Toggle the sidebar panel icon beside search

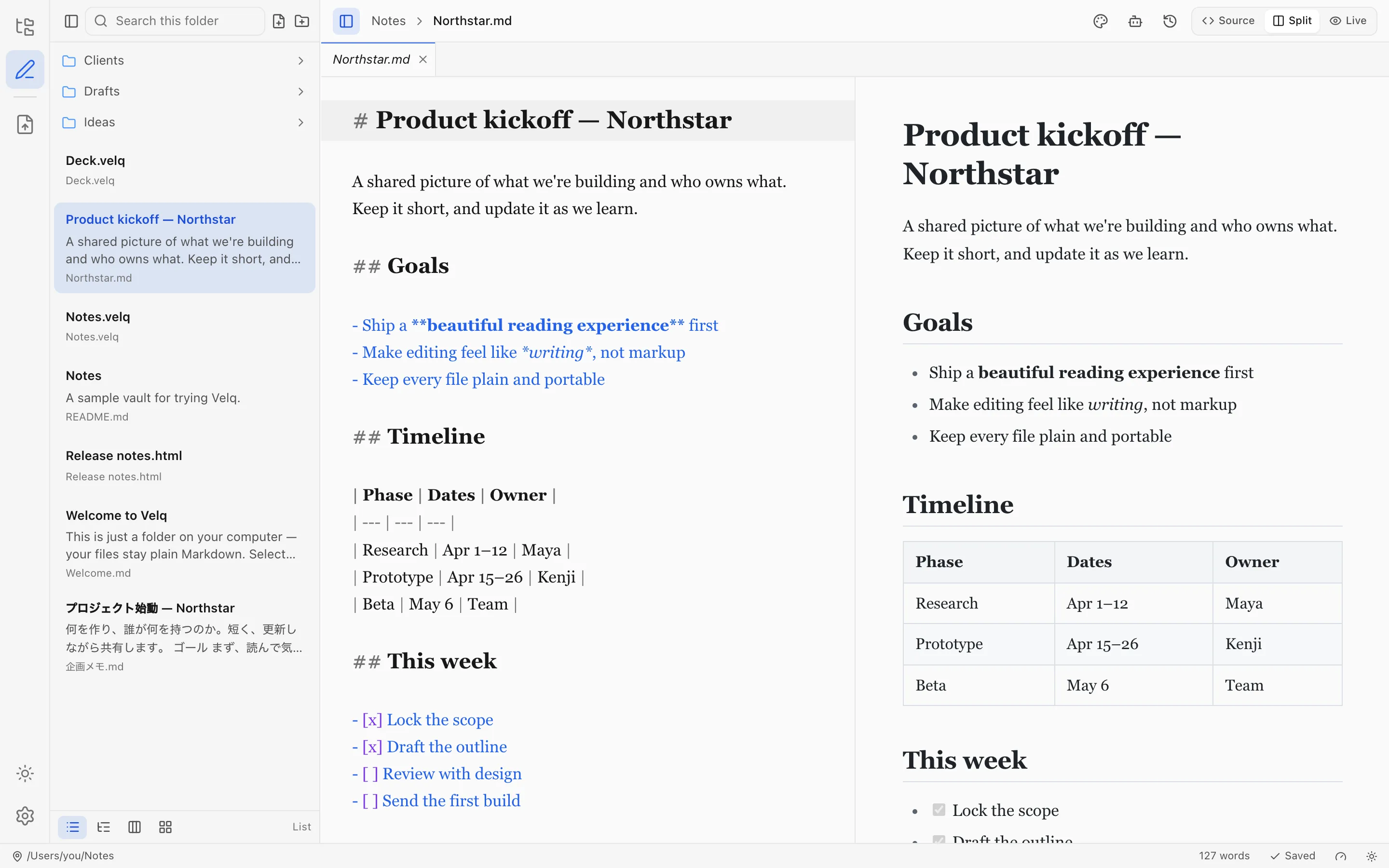pos(71,21)
